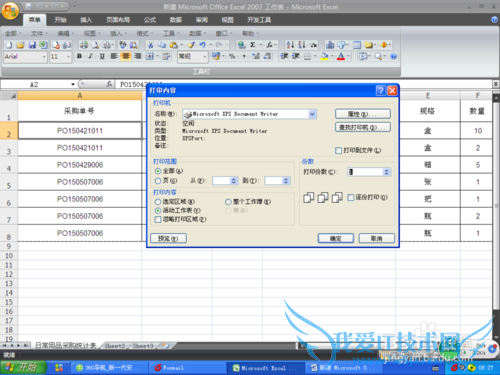Click the Fill Color paint bucket icon

[324, 56]
